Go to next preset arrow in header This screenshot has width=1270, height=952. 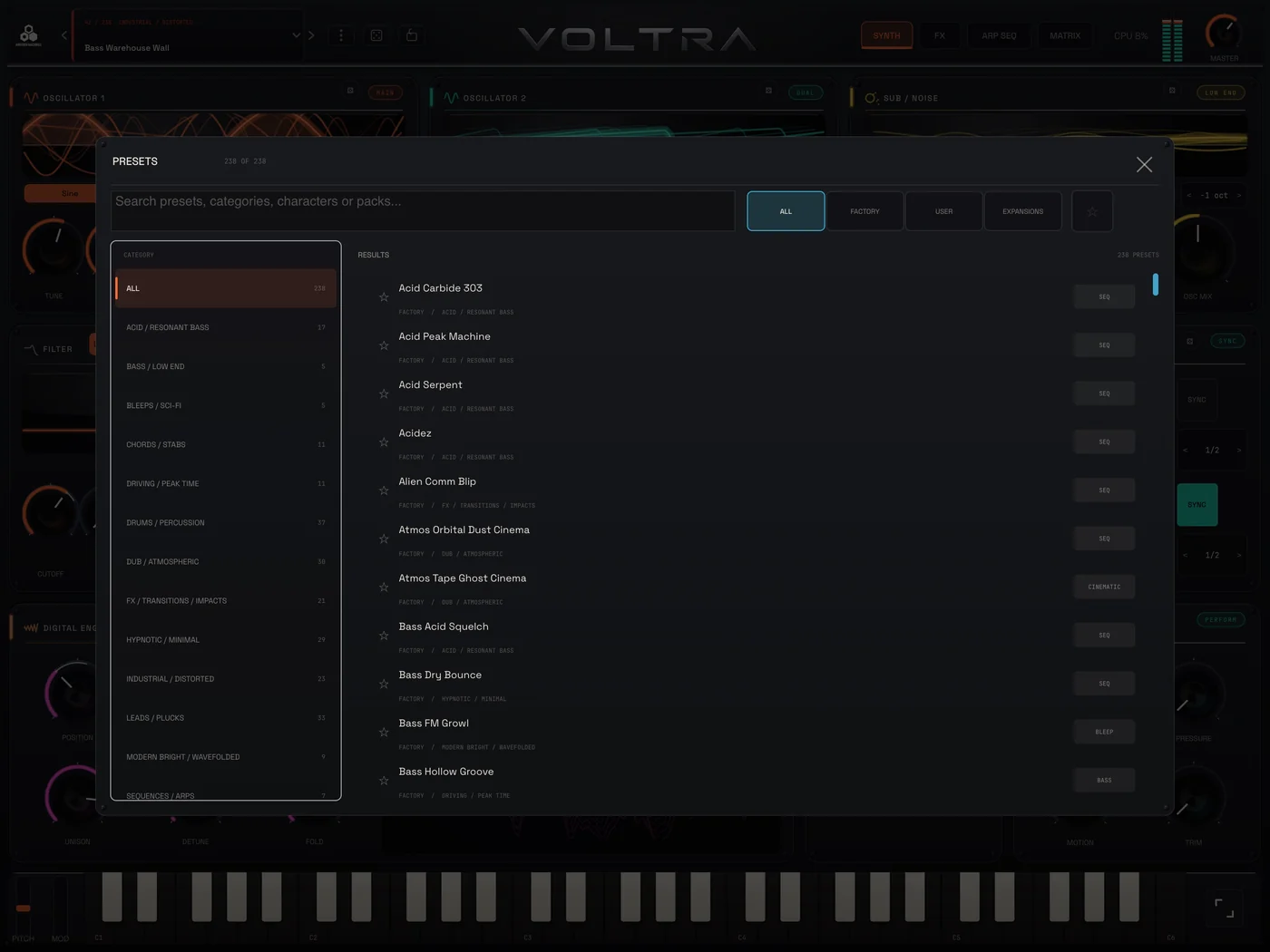click(x=311, y=35)
